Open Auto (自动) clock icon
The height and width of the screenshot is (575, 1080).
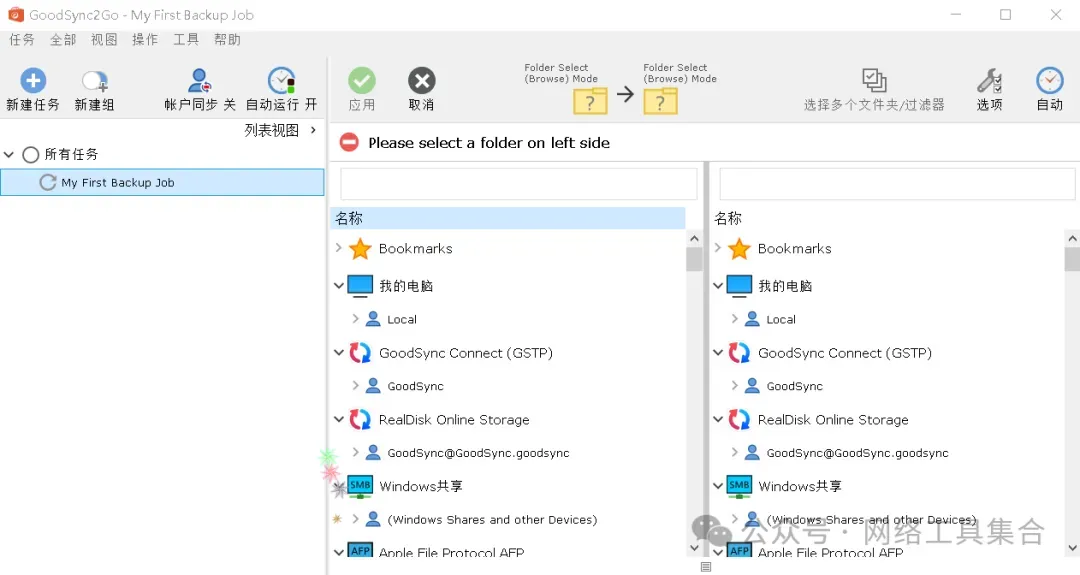tap(1050, 81)
